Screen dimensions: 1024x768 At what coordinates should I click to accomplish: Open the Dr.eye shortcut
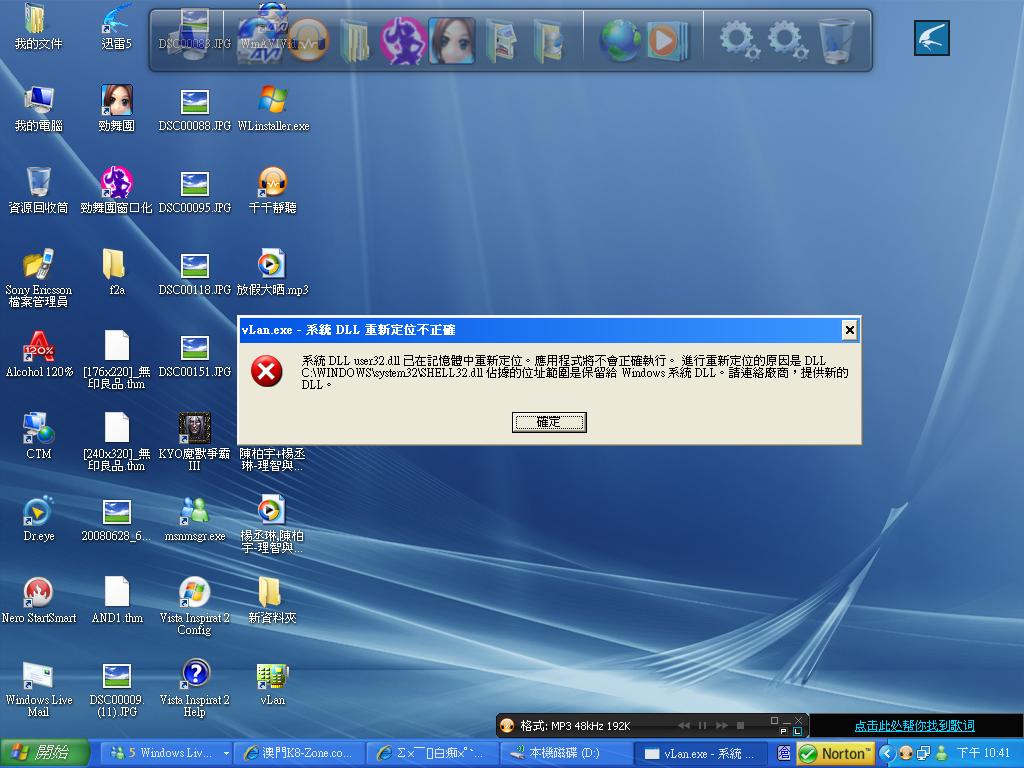[x=38, y=519]
